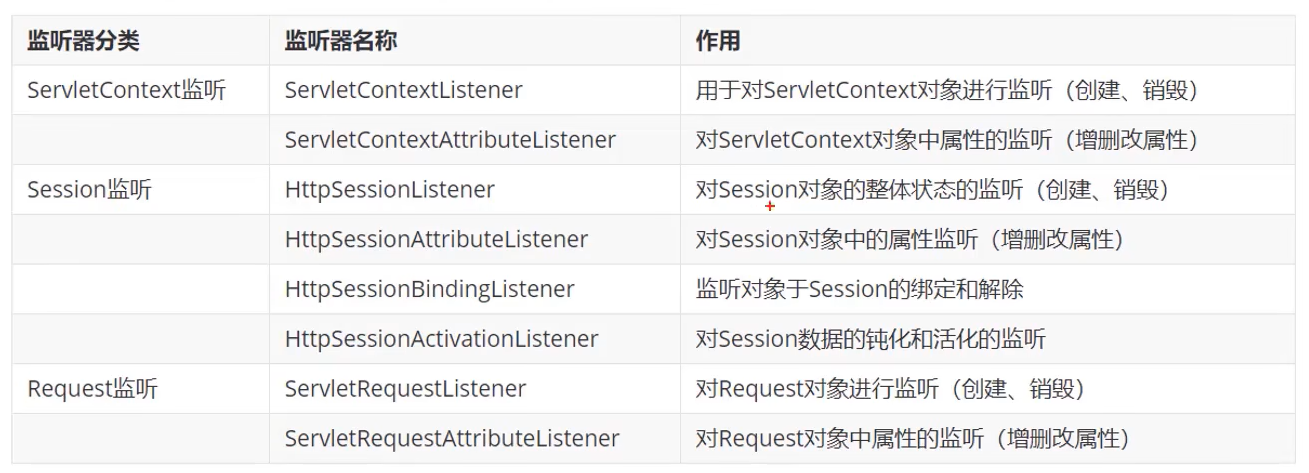Select the Session监听 category cell
This screenshot has width=1309, height=473.
[90, 190]
